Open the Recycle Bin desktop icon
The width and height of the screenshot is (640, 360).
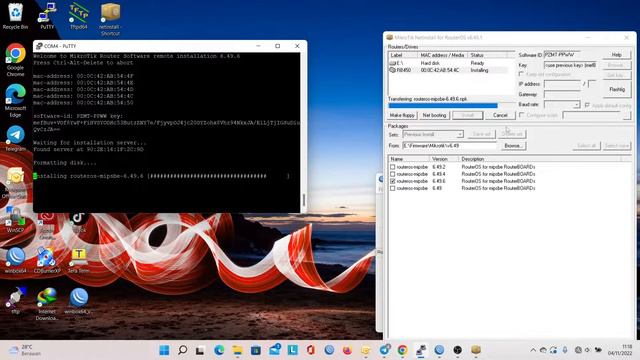pos(15,16)
